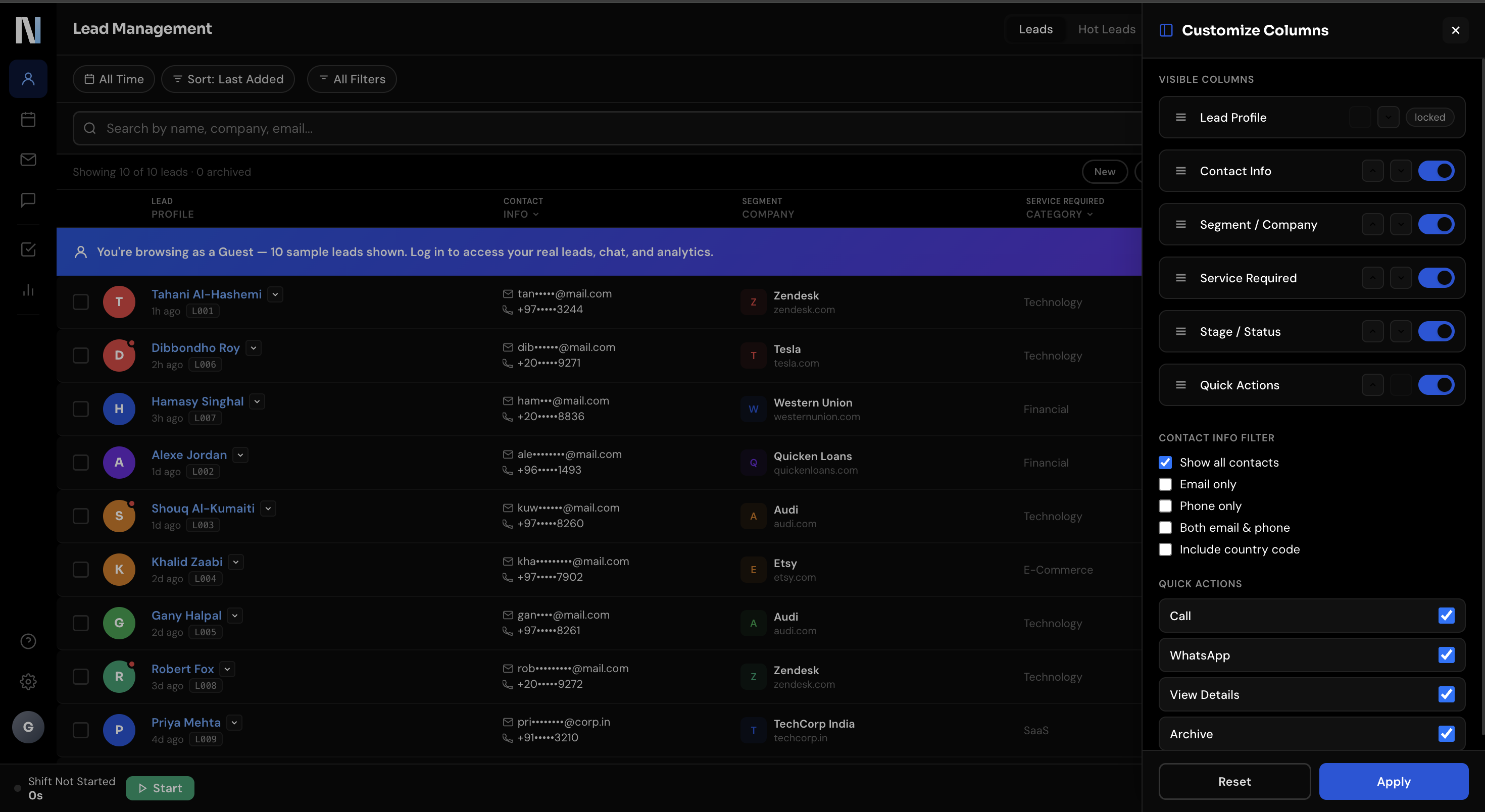1485x812 pixels.
Task: Move Stage / Status column up
Action: click(x=1372, y=331)
